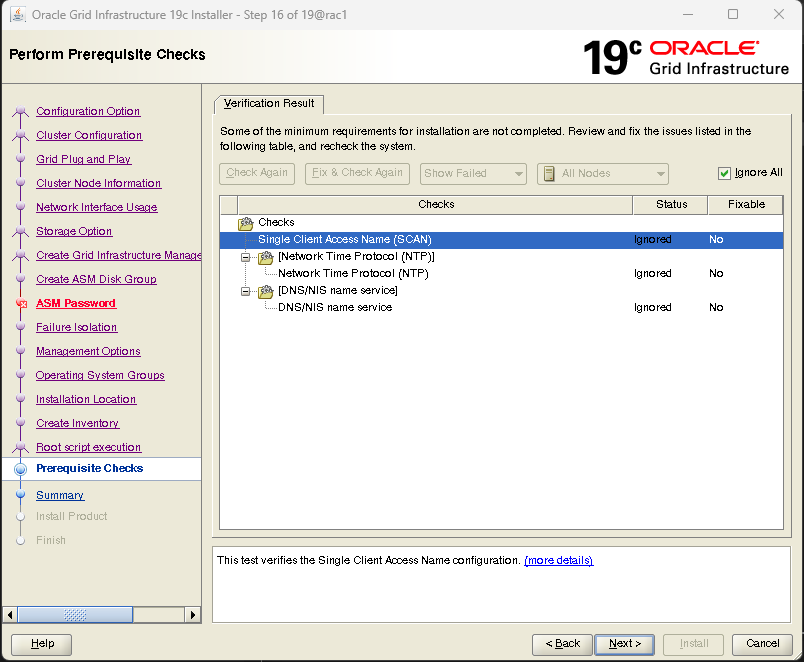Click the Prerequisite Checks current step bullet
This screenshot has width=804, height=662.
pos(21,469)
